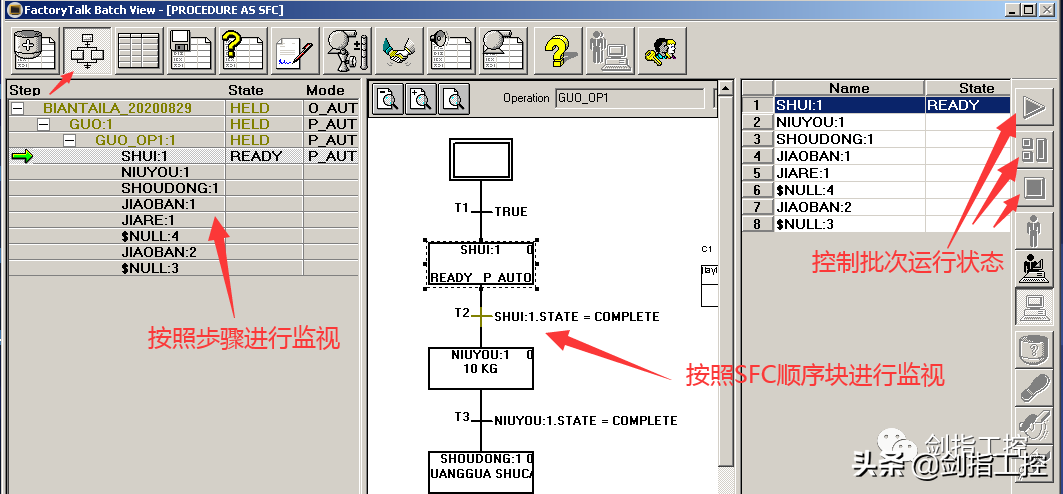Collapse the GUO_OP1:1 tree node
This screenshot has height=494, width=1063.
pyautogui.click(x=69, y=140)
